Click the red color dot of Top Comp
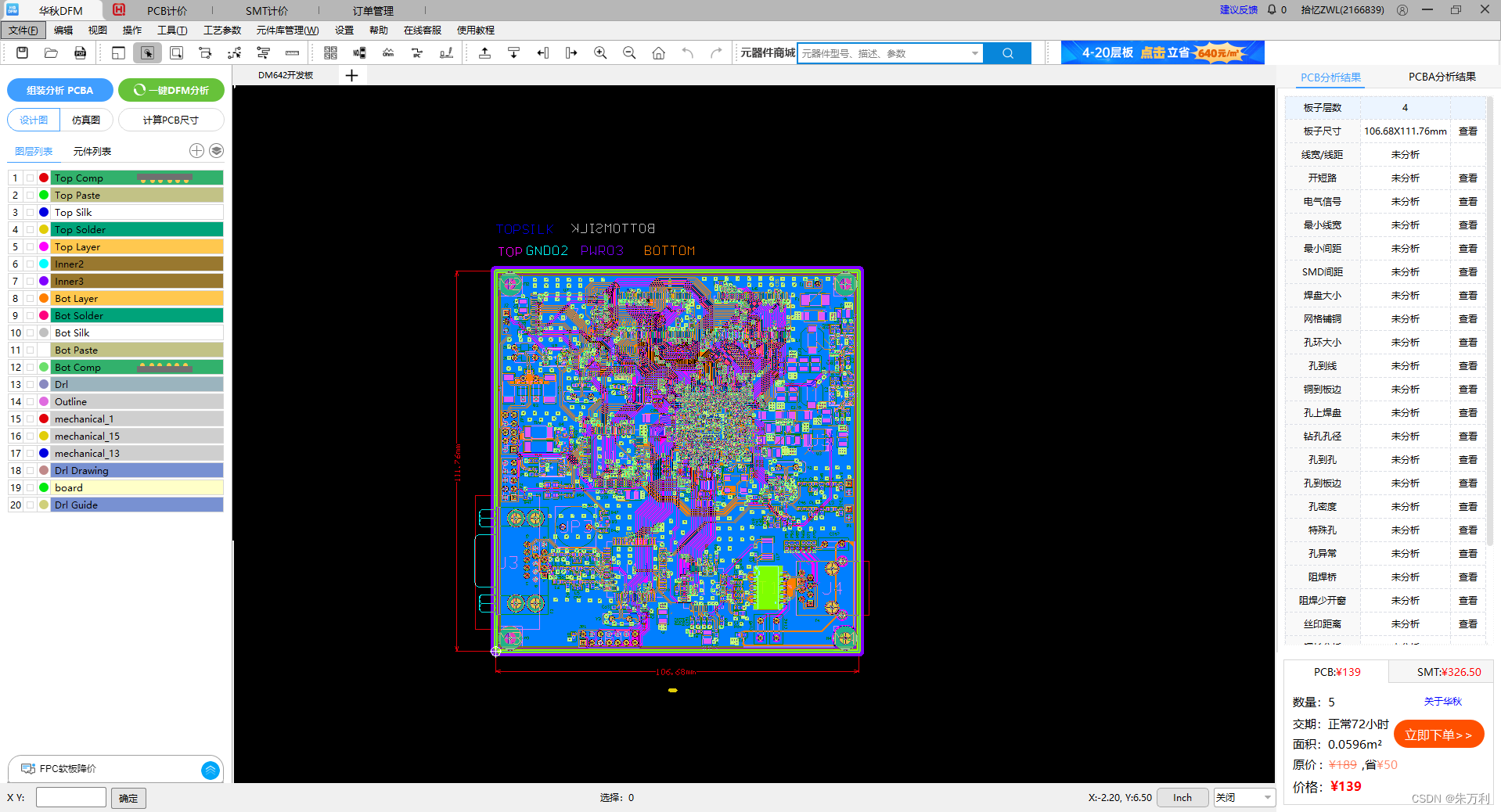1501x812 pixels. [43, 178]
